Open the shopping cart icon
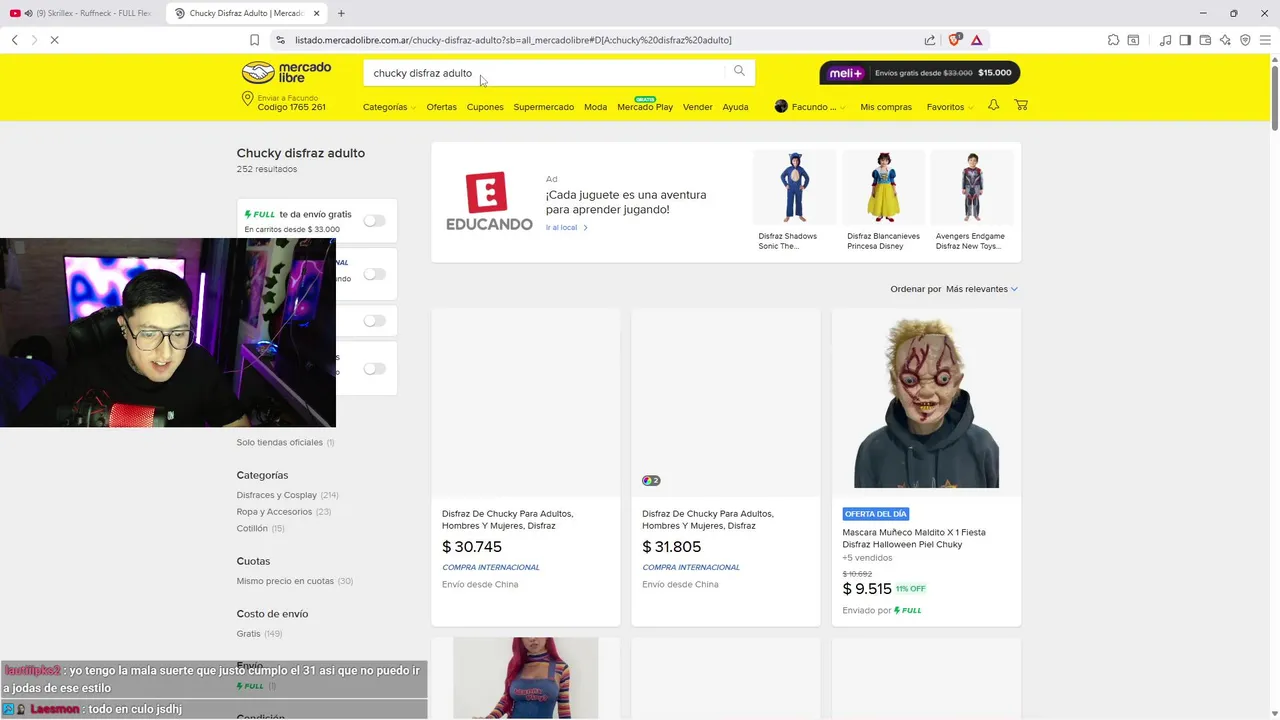 (x=1021, y=105)
